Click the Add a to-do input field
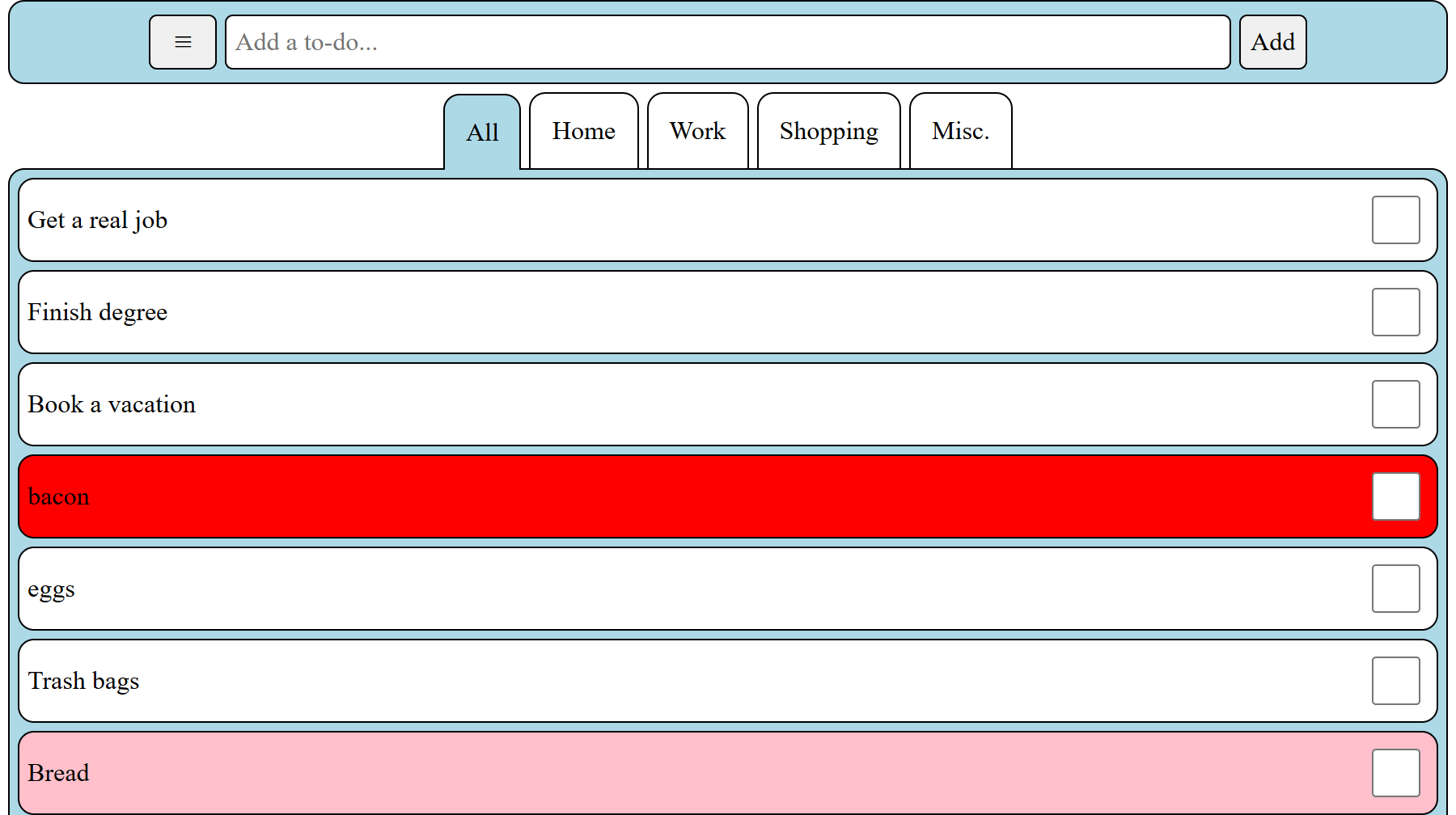This screenshot has height=815, width=1456. (x=727, y=42)
